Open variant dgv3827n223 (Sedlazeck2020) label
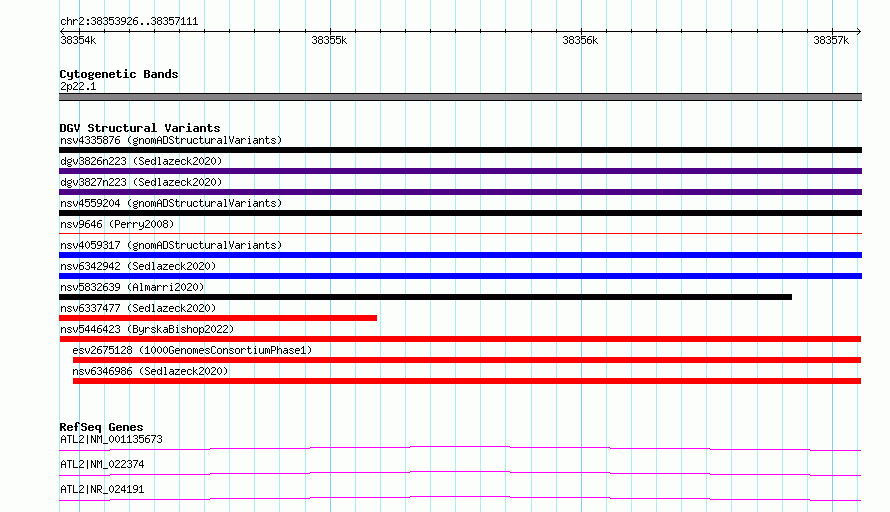 [141, 182]
